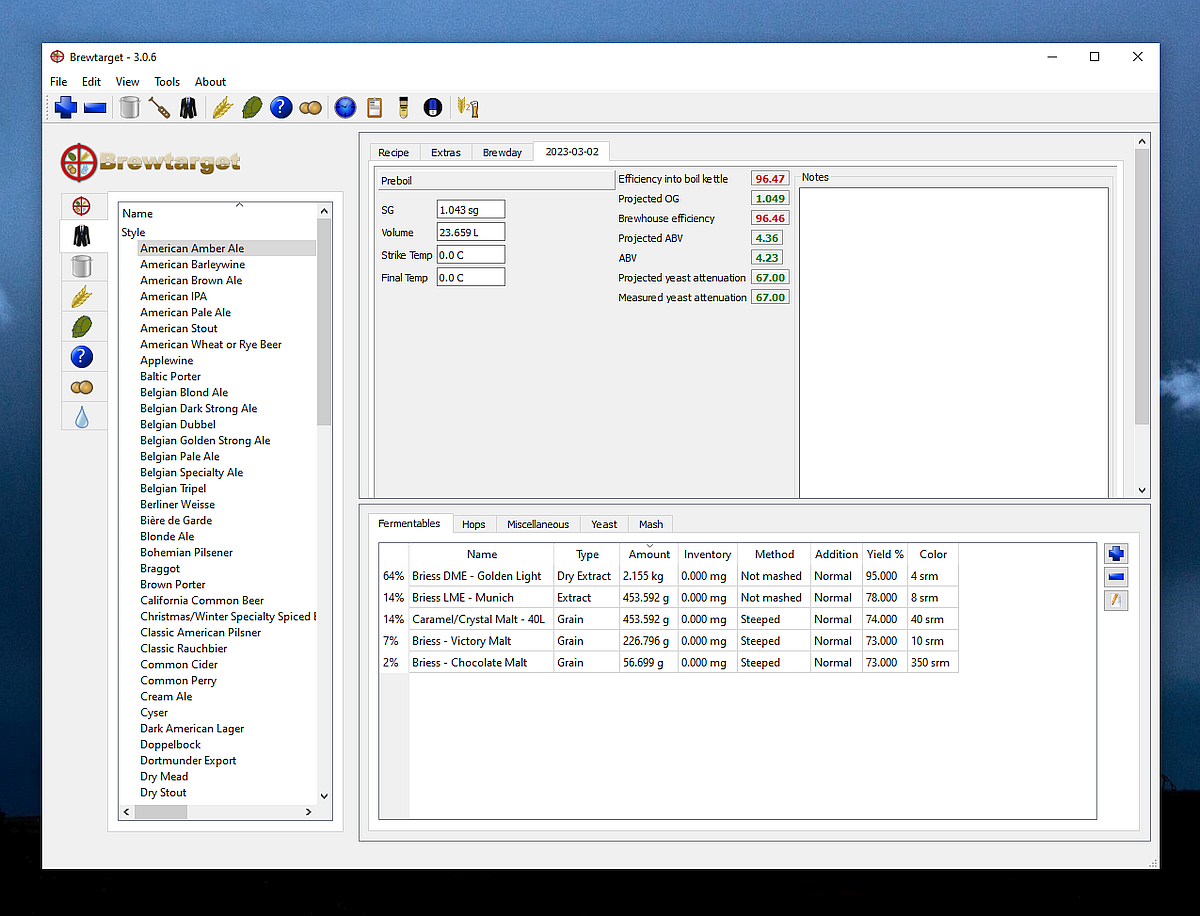This screenshot has width=1200, height=916.
Task: Click the Strike Temp input field
Action: (471, 255)
